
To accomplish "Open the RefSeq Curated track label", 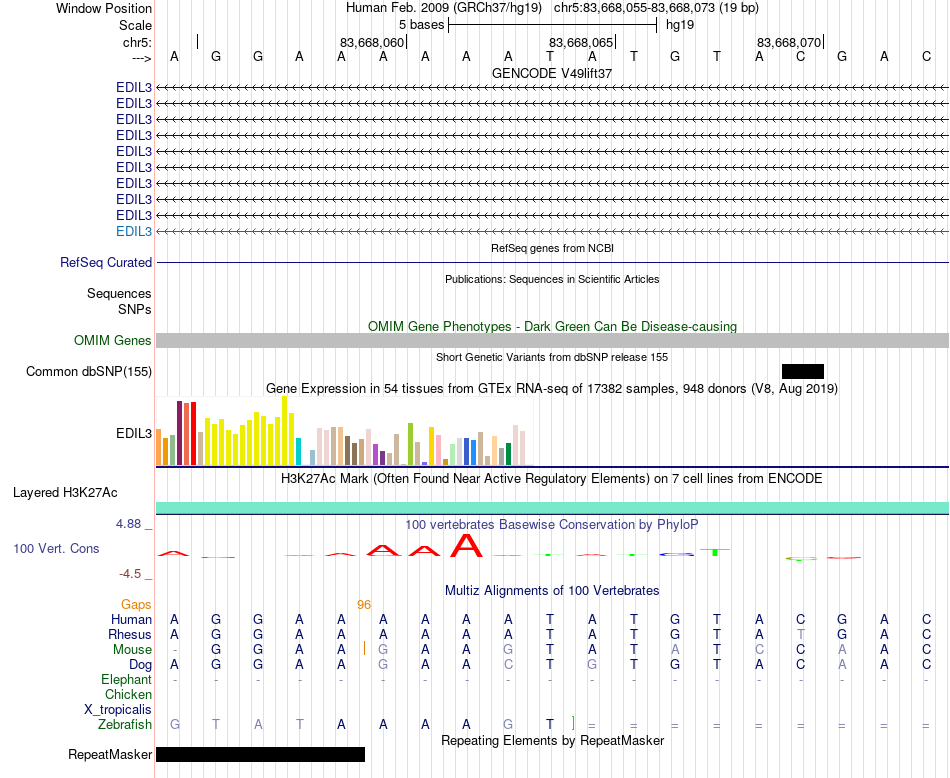I will pyautogui.click(x=106, y=262).
